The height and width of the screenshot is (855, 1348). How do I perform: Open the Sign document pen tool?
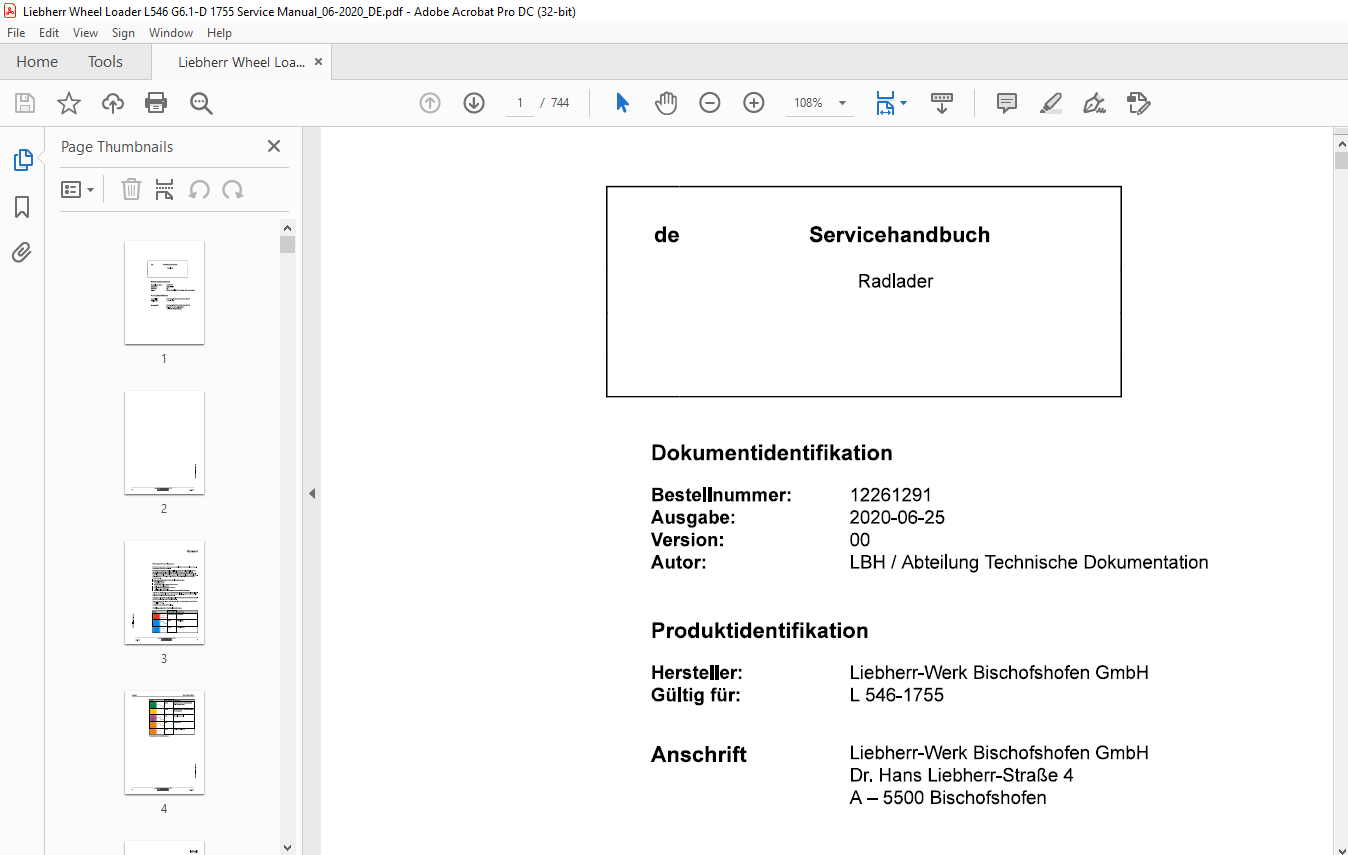1094,103
